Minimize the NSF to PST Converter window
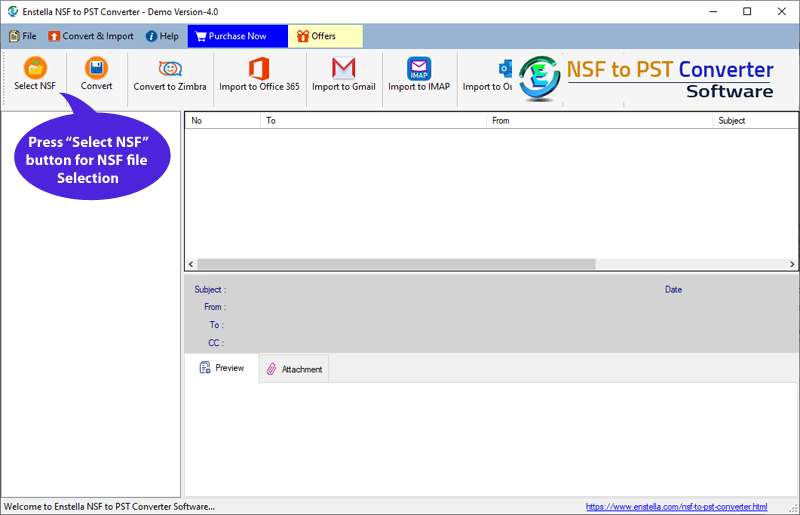 click(713, 11)
